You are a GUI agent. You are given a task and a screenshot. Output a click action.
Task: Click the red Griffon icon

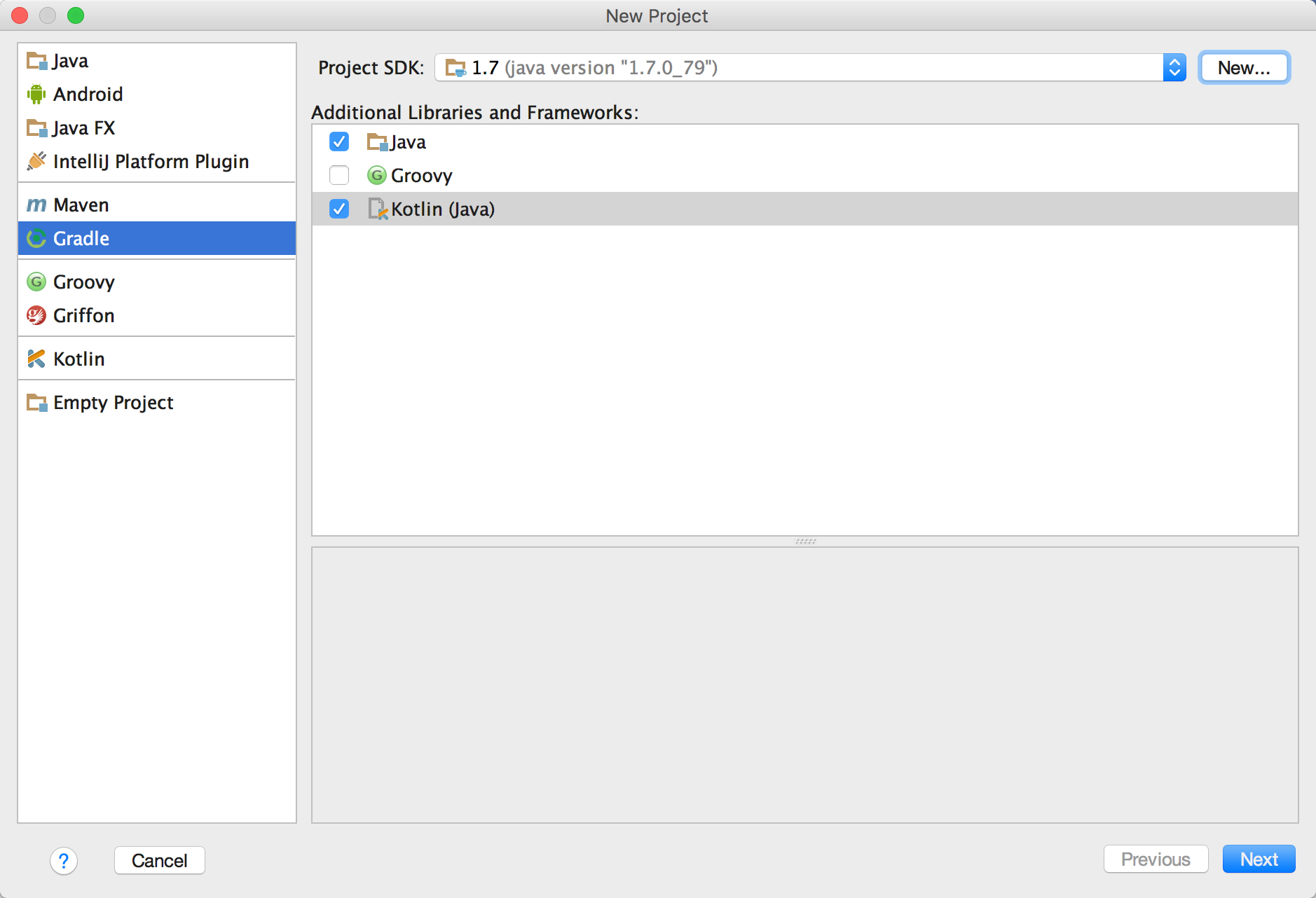pos(36,316)
